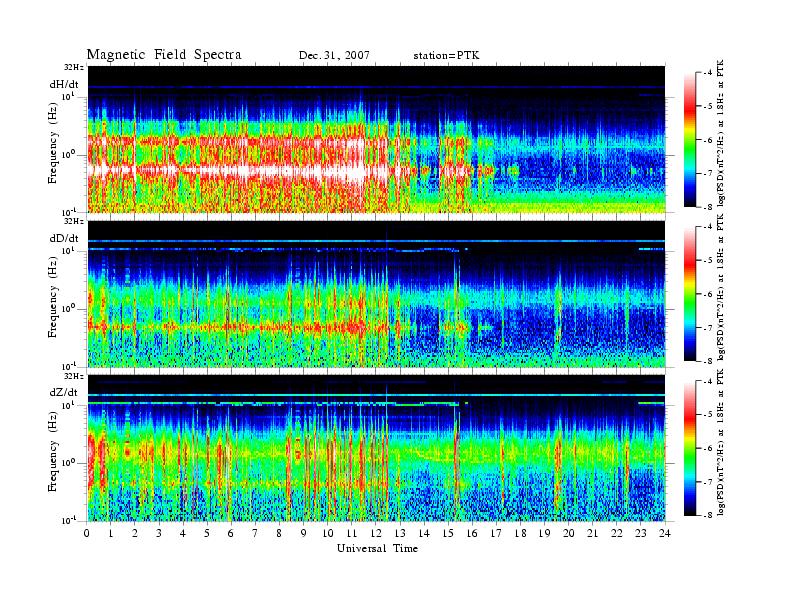The image size is (792, 612).
Task: Click the dH/dt spectrogram plot
Action: [x=376, y=139]
